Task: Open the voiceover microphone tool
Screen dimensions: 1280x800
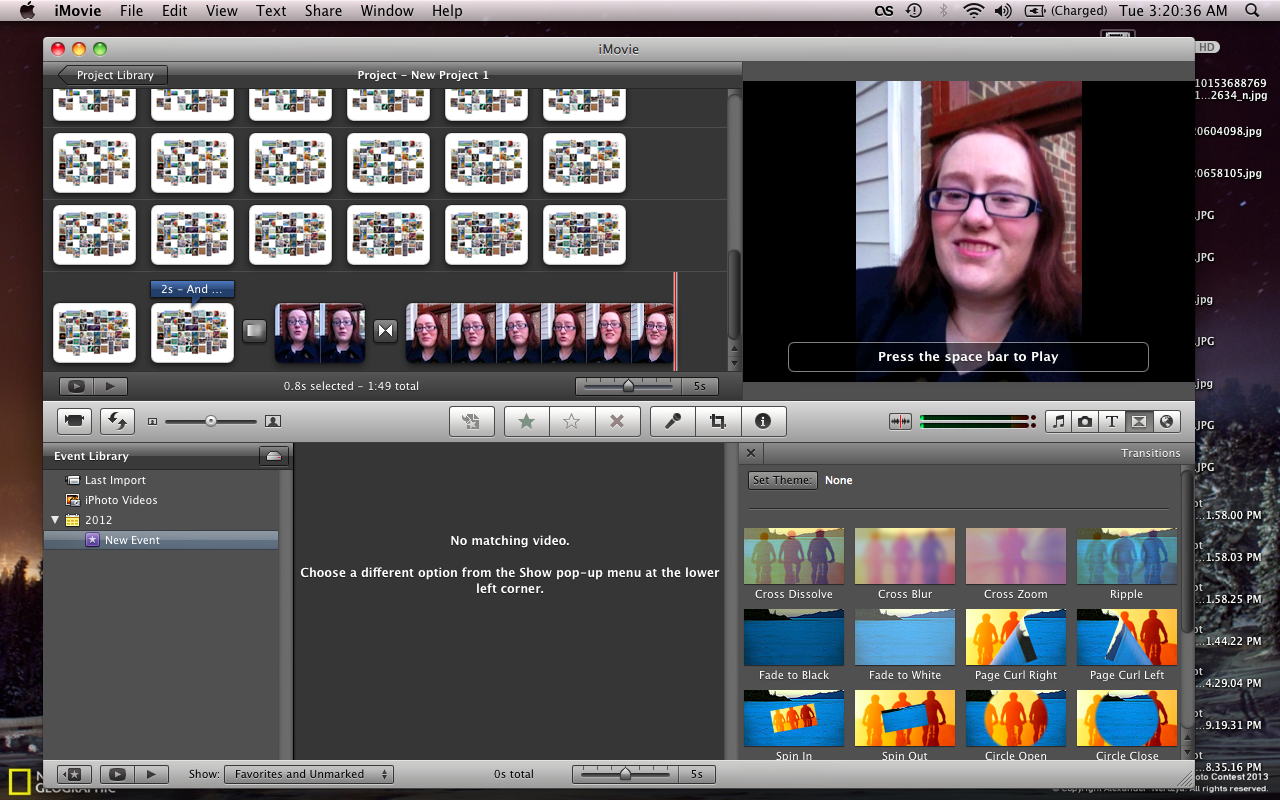Action: pyautogui.click(x=672, y=421)
